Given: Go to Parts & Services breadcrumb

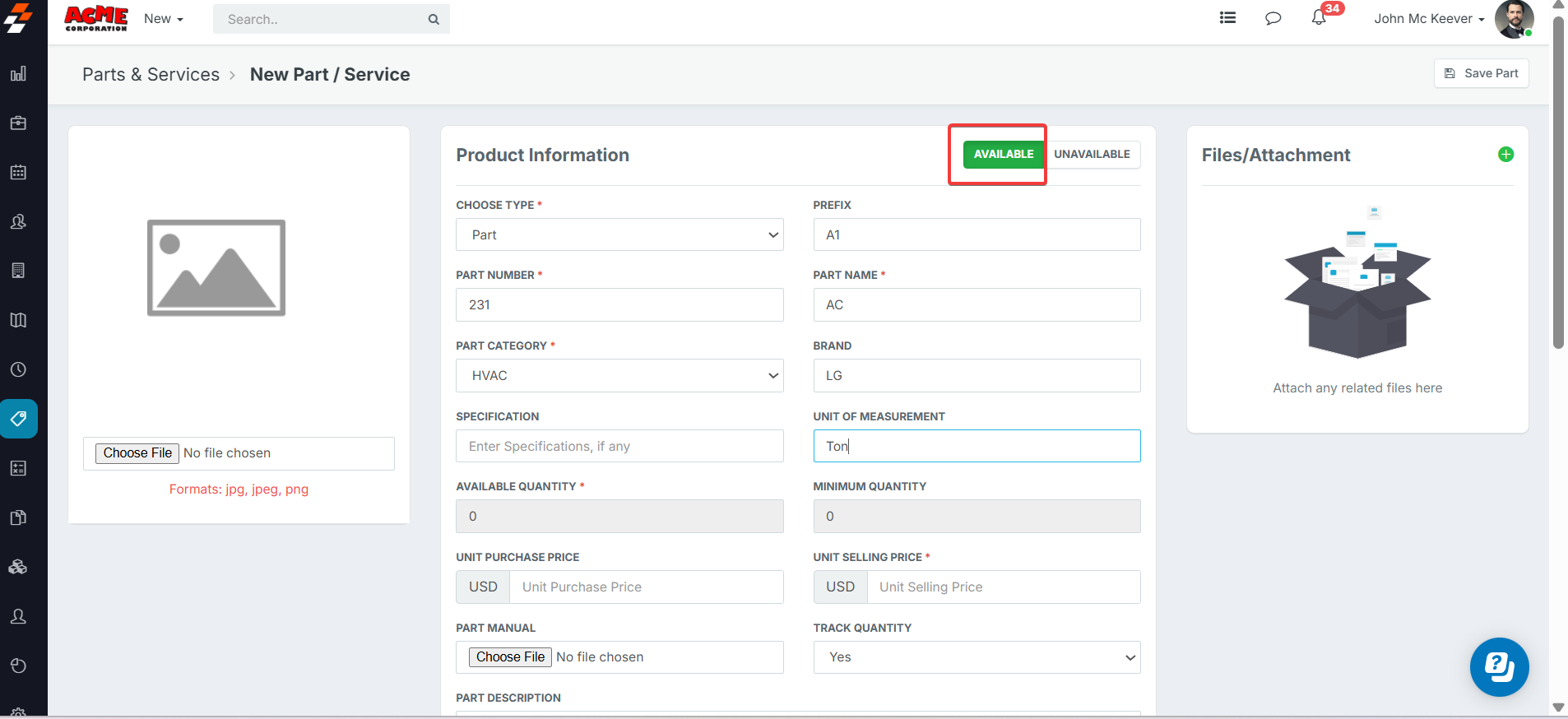Looking at the screenshot, I should coord(151,75).
